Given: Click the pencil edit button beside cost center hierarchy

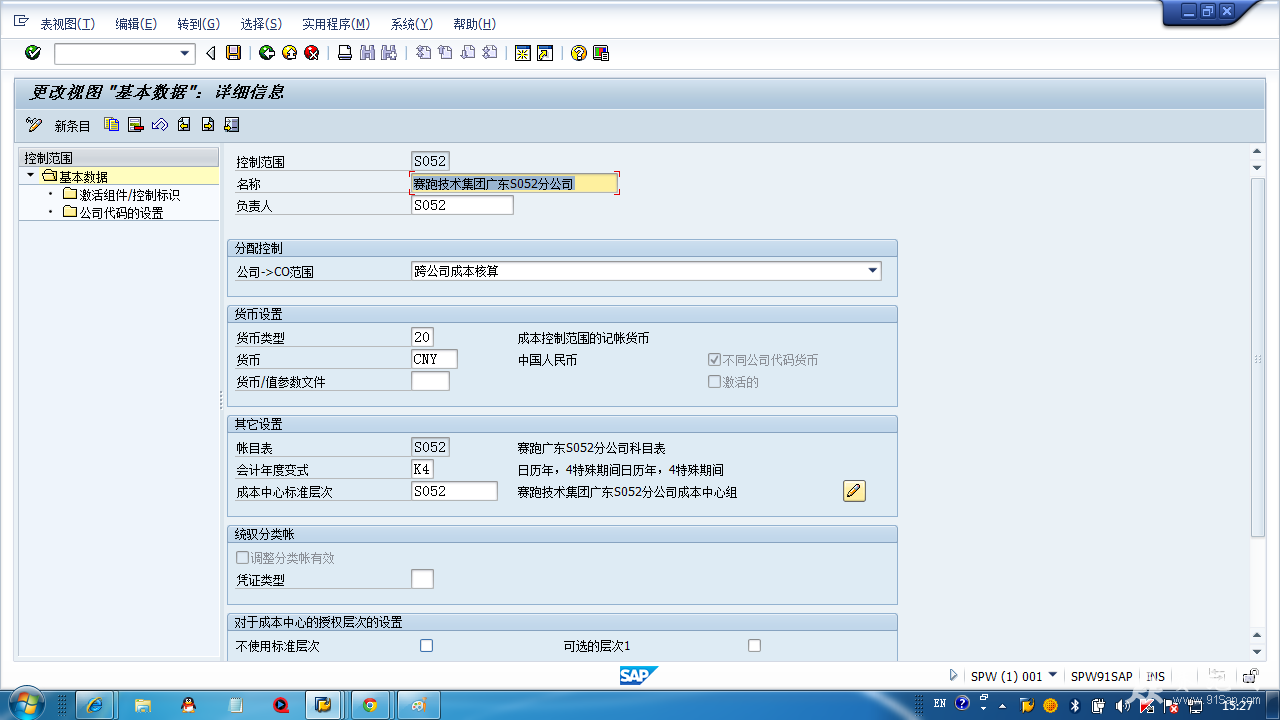Looking at the screenshot, I should coord(854,491).
